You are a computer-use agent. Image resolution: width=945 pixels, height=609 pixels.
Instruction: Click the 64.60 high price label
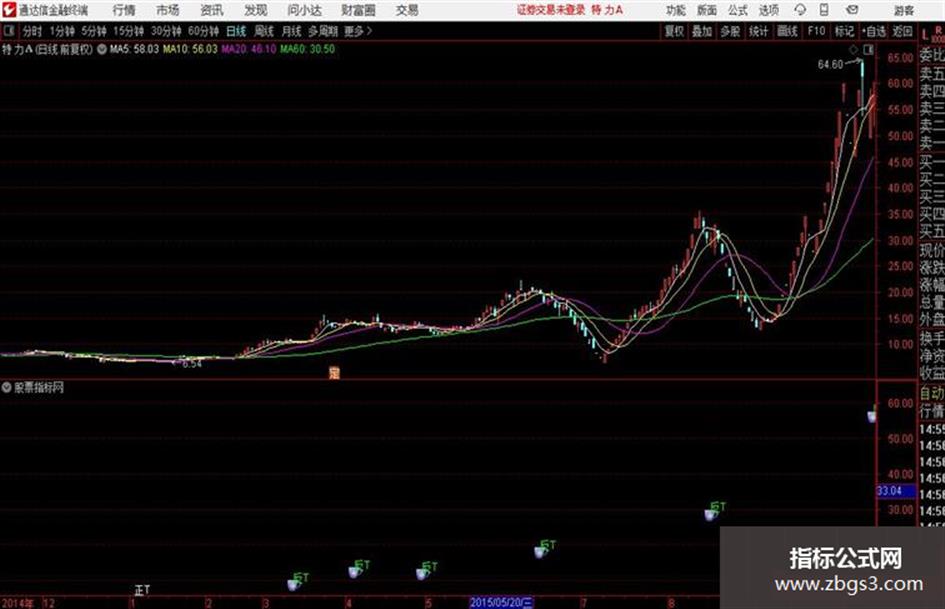[x=830, y=65]
